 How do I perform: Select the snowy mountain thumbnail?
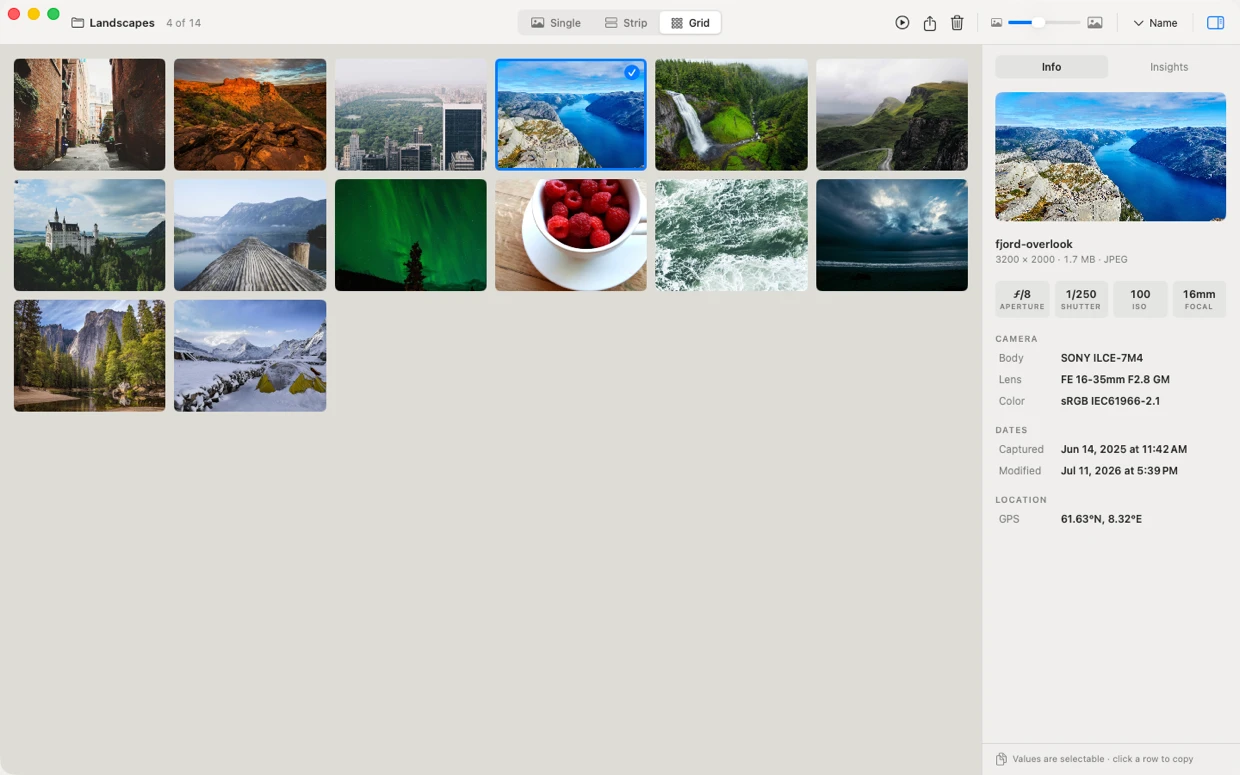[x=250, y=356]
